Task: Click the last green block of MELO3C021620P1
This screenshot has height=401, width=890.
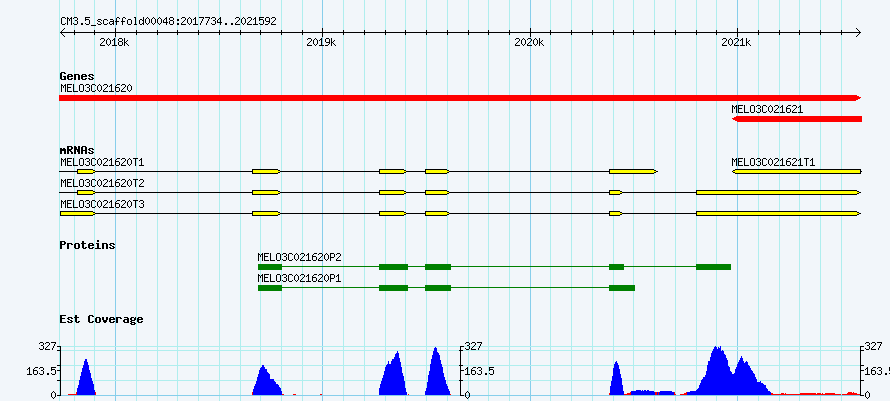Action: click(x=622, y=288)
